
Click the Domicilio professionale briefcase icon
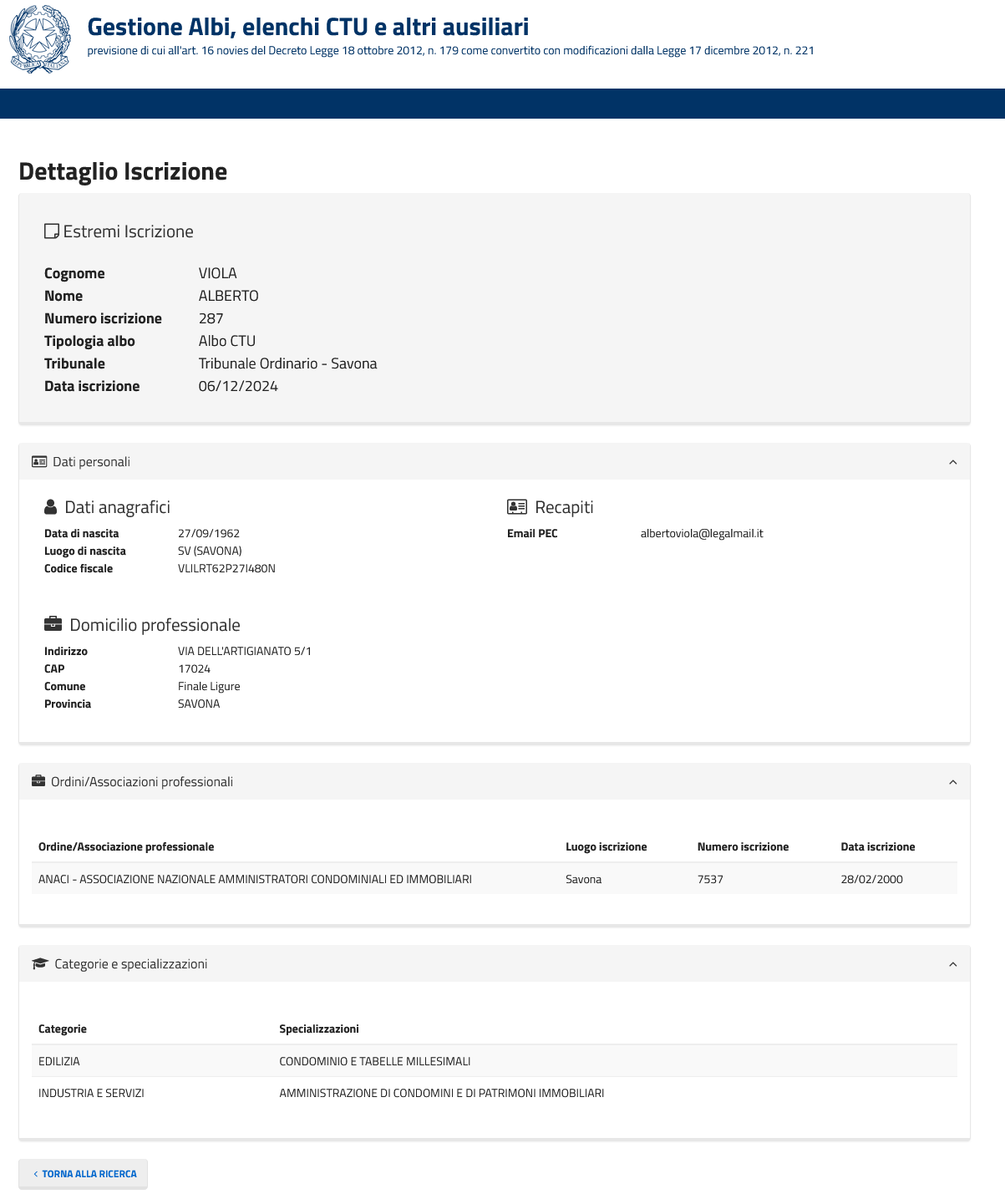coord(53,624)
